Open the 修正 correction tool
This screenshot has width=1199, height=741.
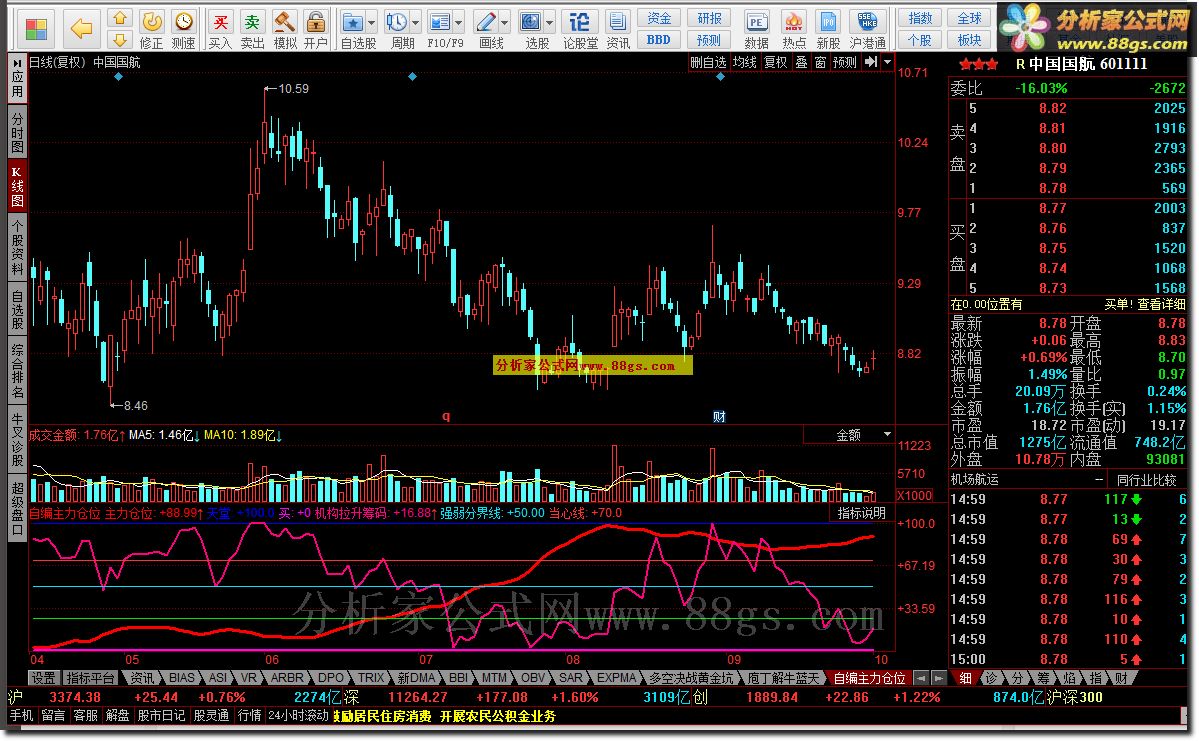[x=152, y=29]
